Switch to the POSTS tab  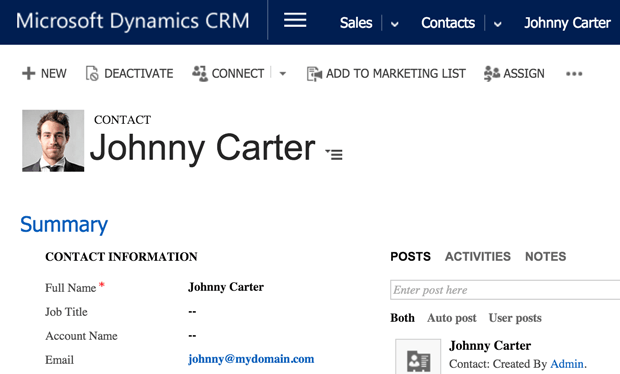pyautogui.click(x=410, y=257)
